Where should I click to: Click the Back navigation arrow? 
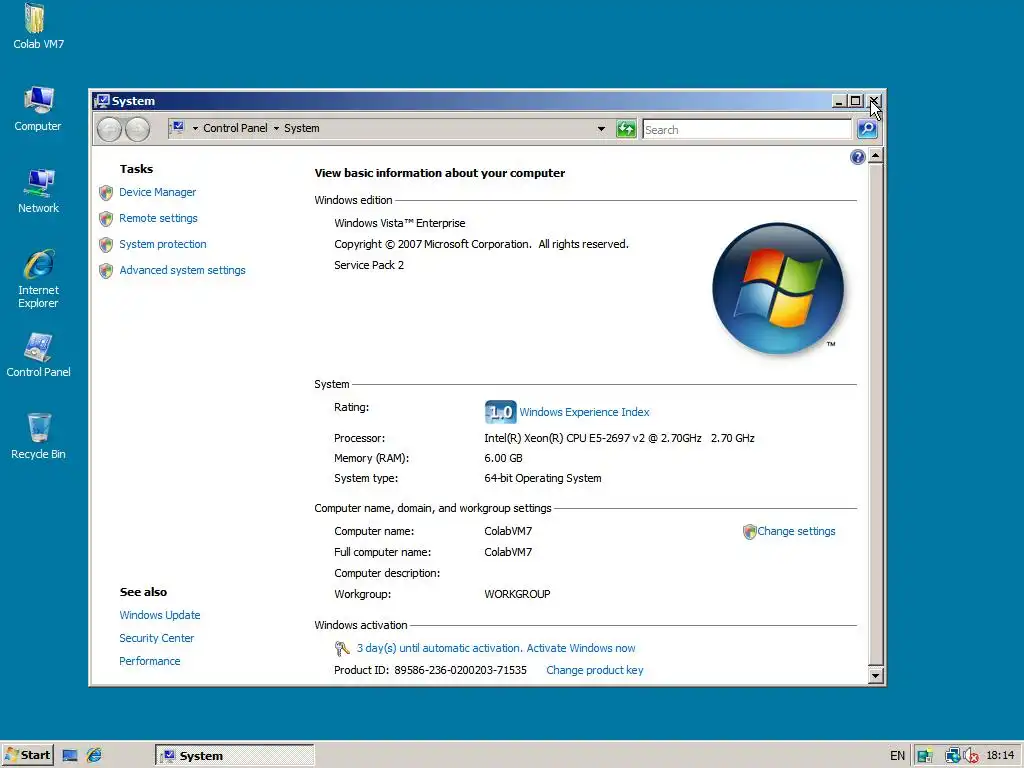point(110,129)
